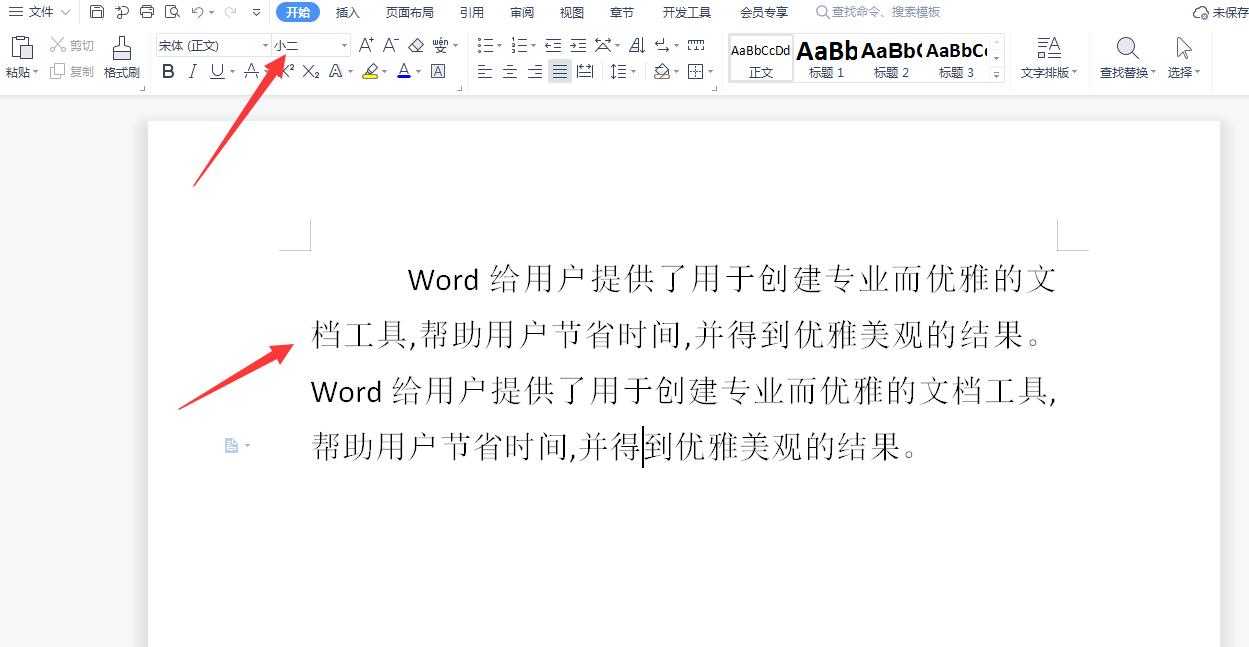This screenshot has width=1249, height=647.
Task: Open the 章节 (Chapter) tab
Action: 621,12
